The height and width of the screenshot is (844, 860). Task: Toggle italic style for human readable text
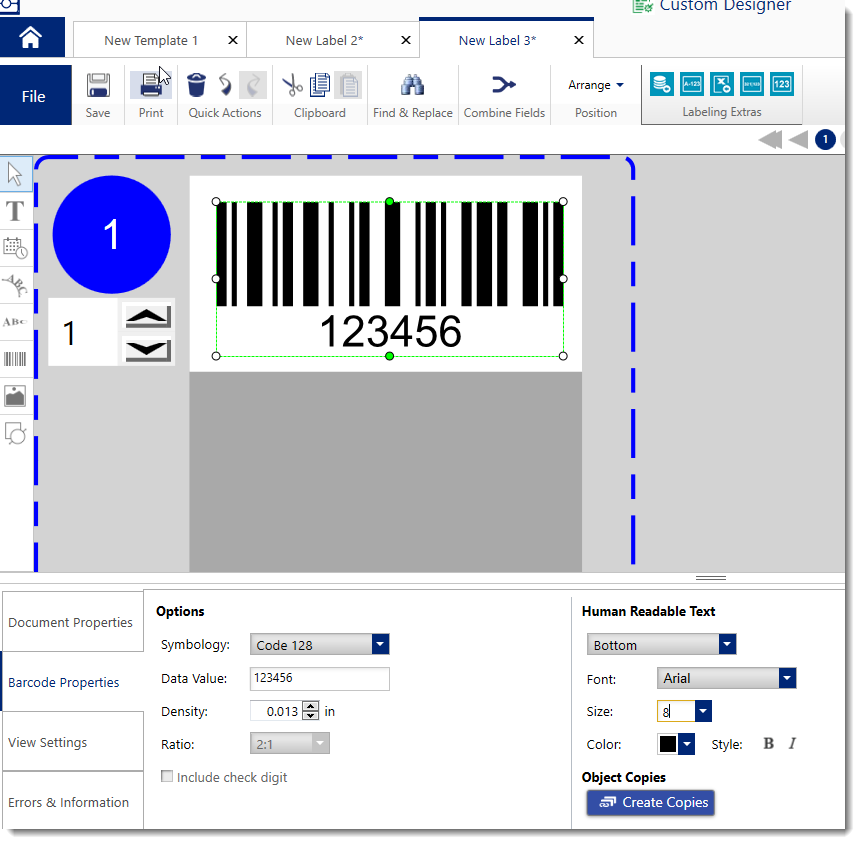(x=791, y=744)
